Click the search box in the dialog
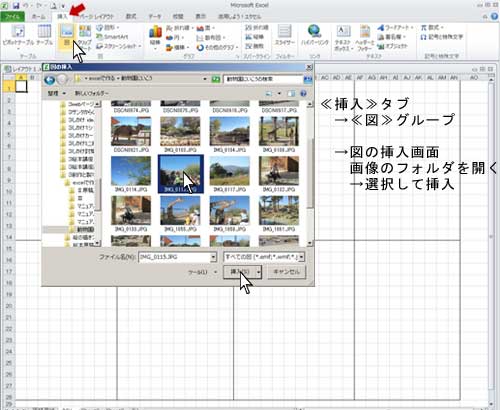 pyautogui.click(x=264, y=79)
